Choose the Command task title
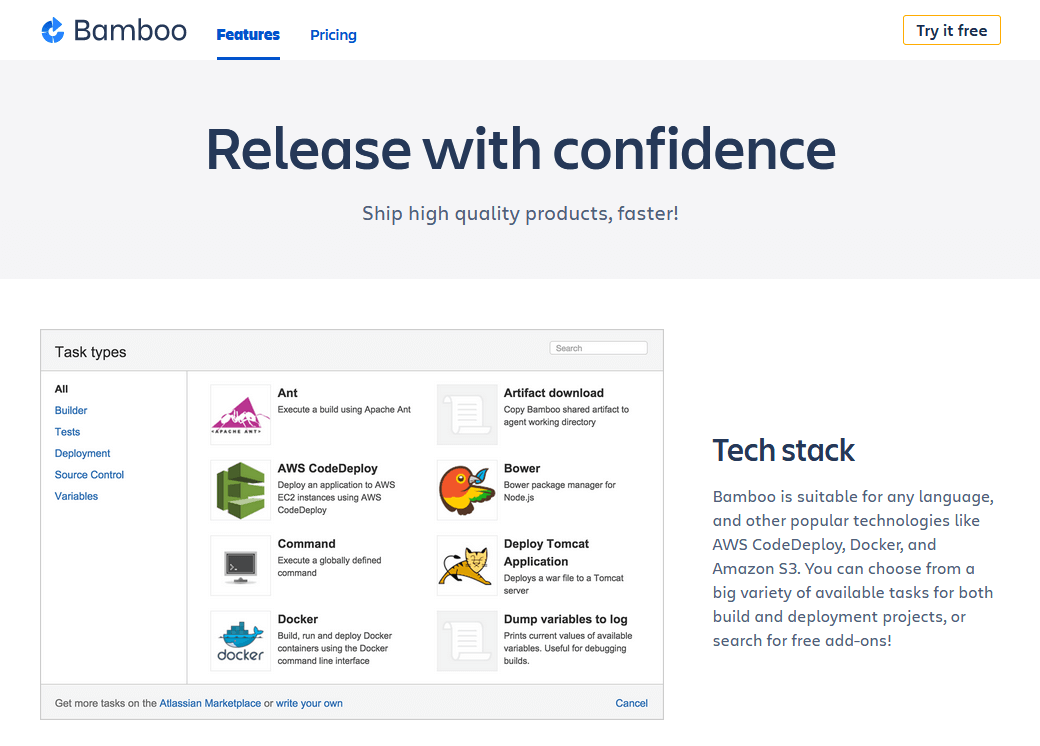The width and height of the screenshot is (1040, 746). pyautogui.click(x=306, y=544)
